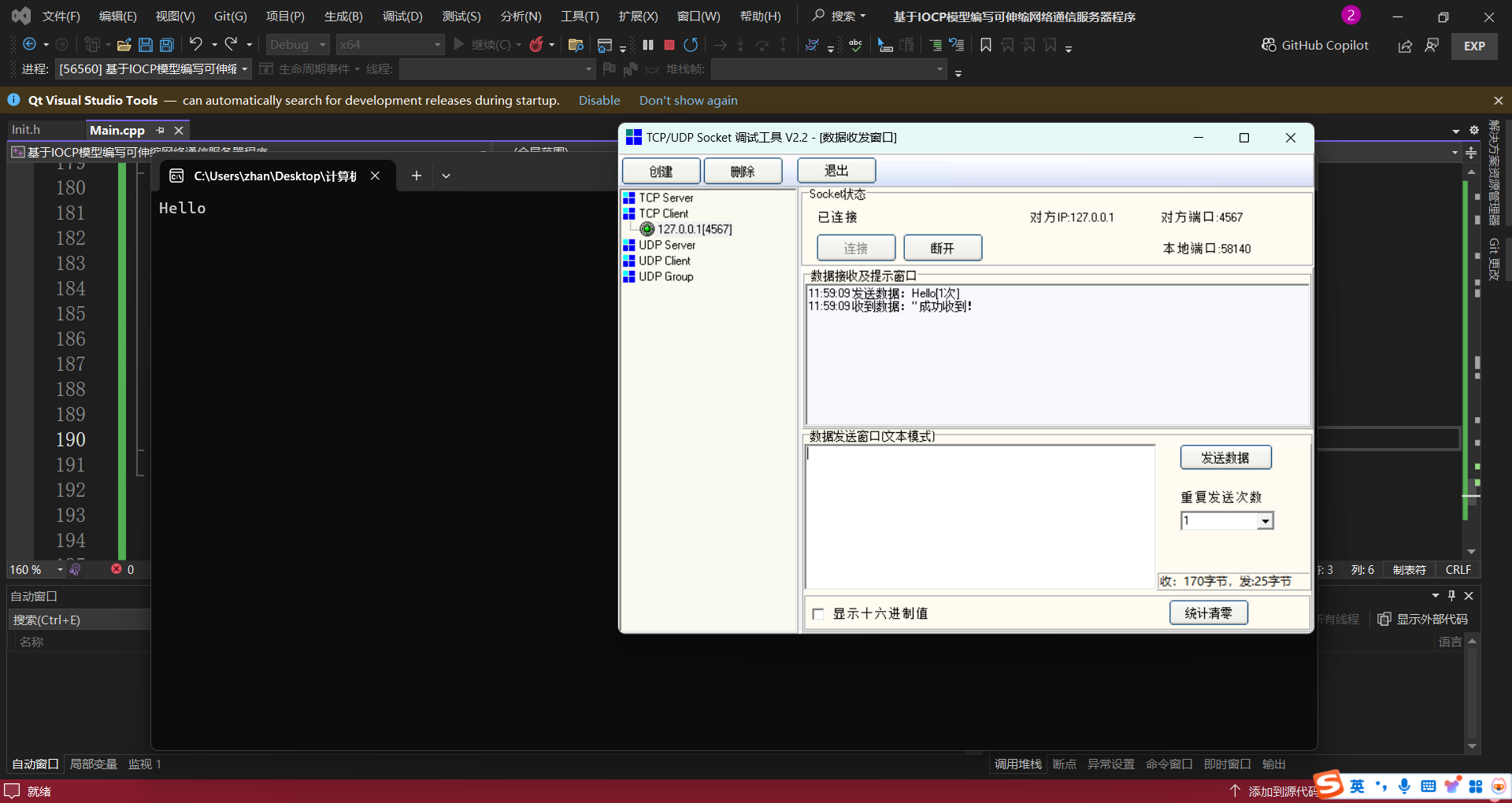Switch to the Init.h tab
This screenshot has height=803, width=1512.
click(24, 129)
